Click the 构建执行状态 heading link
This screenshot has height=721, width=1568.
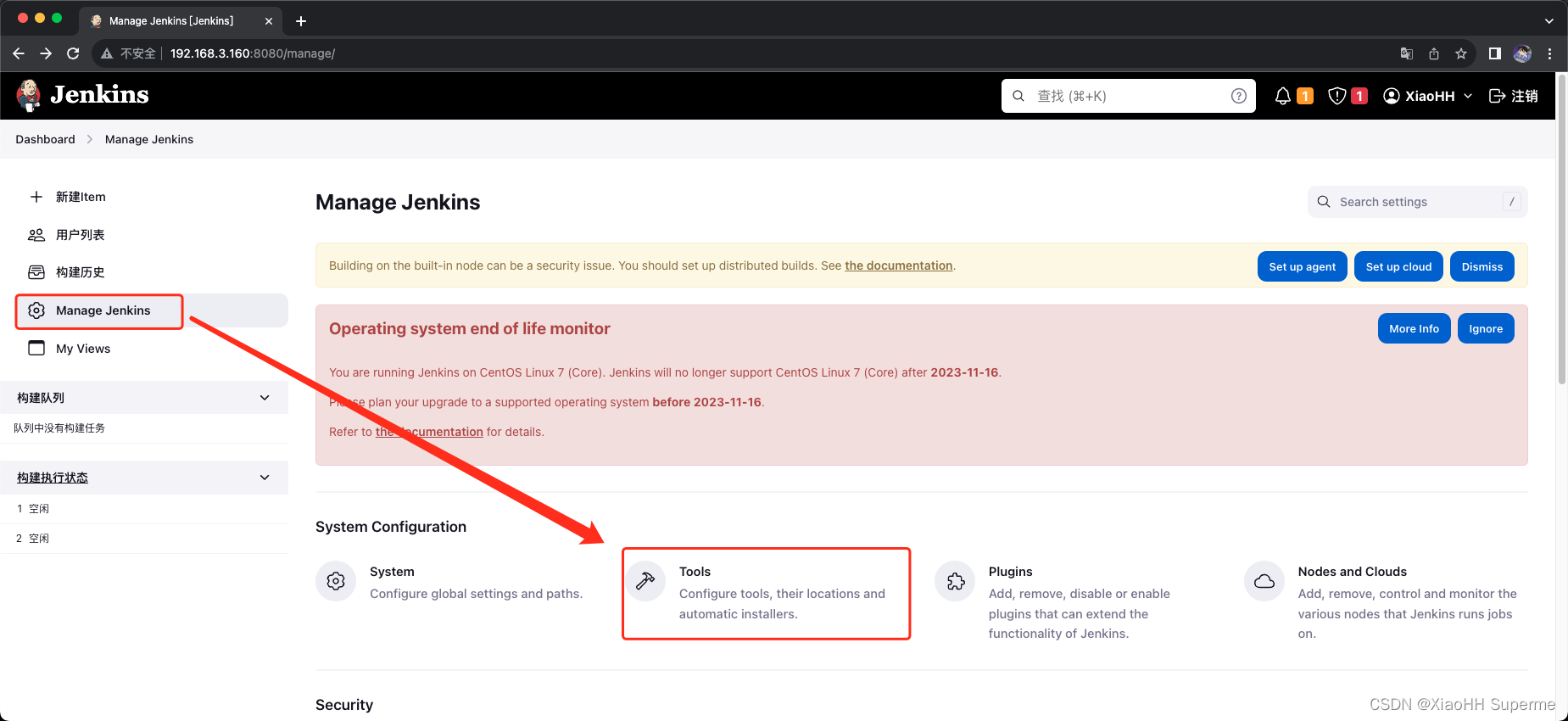53,478
